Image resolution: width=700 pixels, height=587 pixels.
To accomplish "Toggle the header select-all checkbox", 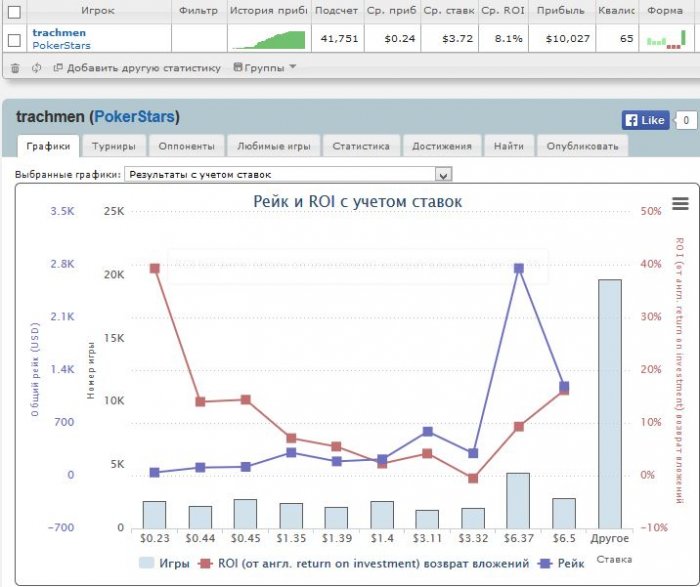I will pyautogui.click(x=14, y=12).
